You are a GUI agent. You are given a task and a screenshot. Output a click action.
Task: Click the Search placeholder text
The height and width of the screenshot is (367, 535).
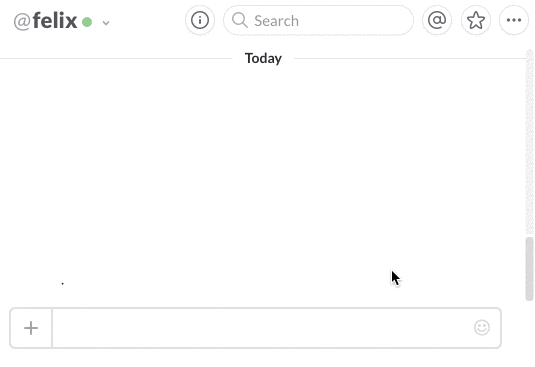point(276,21)
